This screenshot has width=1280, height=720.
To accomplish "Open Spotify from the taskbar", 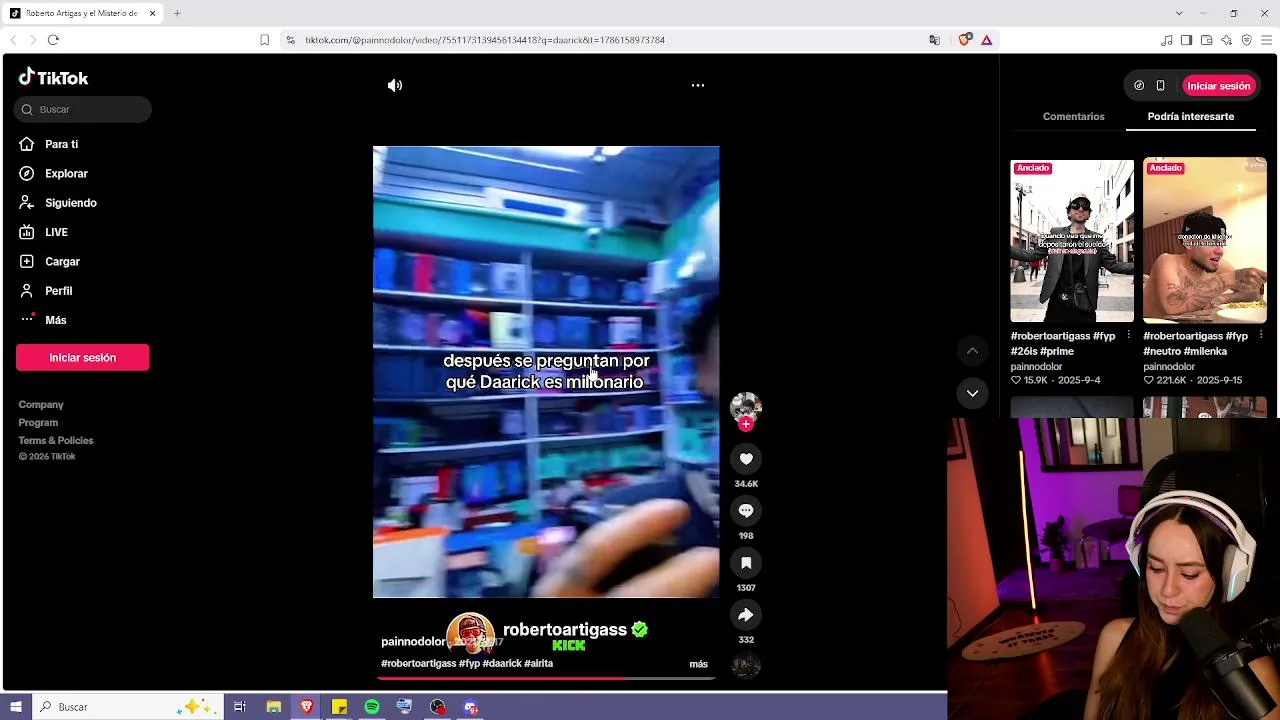I will pos(372,707).
